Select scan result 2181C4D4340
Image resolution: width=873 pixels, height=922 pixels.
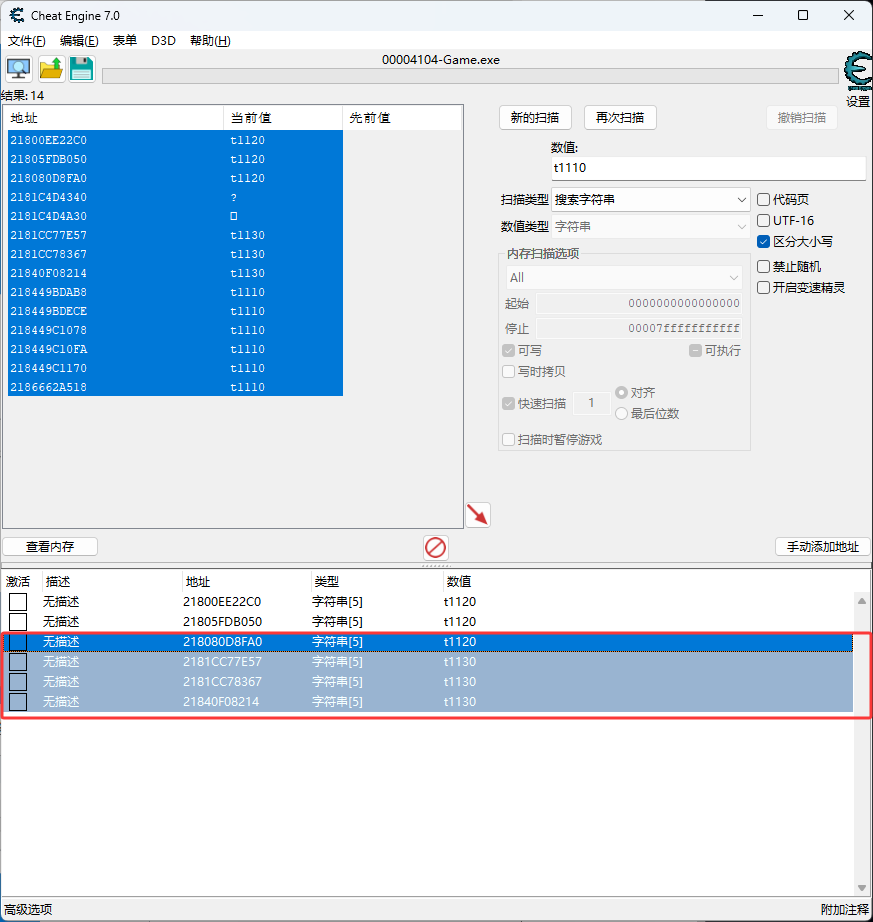click(175, 197)
